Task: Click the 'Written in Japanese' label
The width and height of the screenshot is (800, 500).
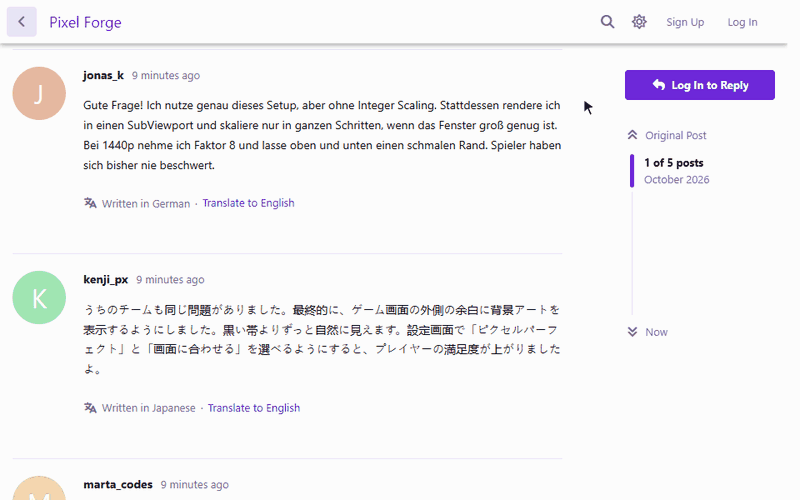Action: (x=148, y=408)
